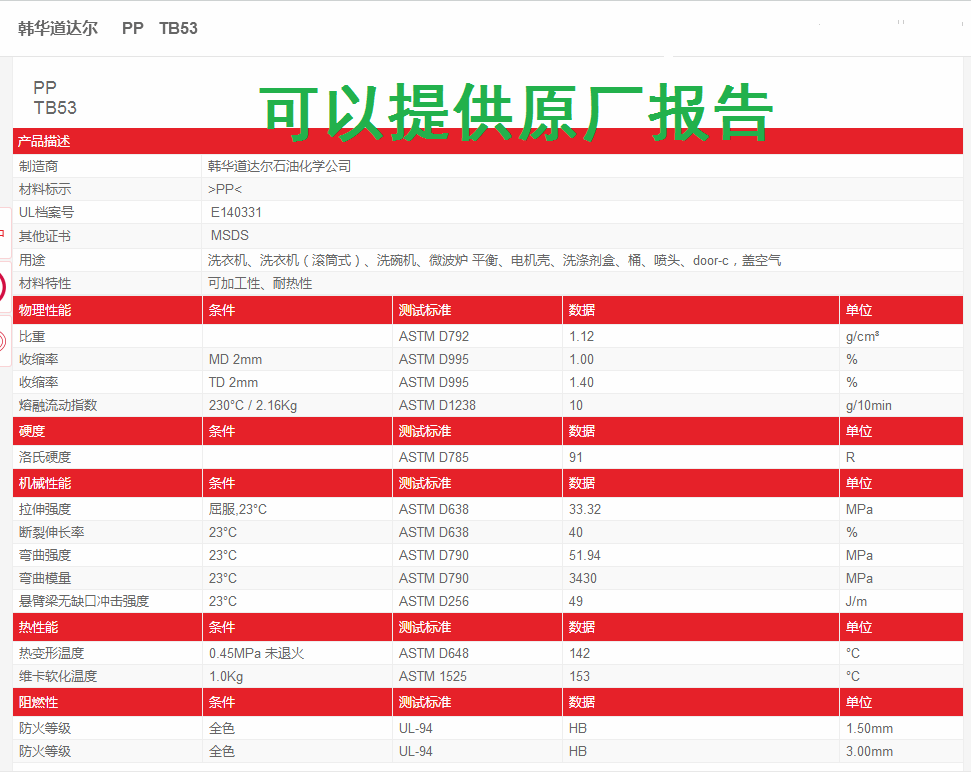This screenshot has height=772, width=971.
Task: Click 测试标准 header in 物理性能 section
Action: tap(425, 310)
